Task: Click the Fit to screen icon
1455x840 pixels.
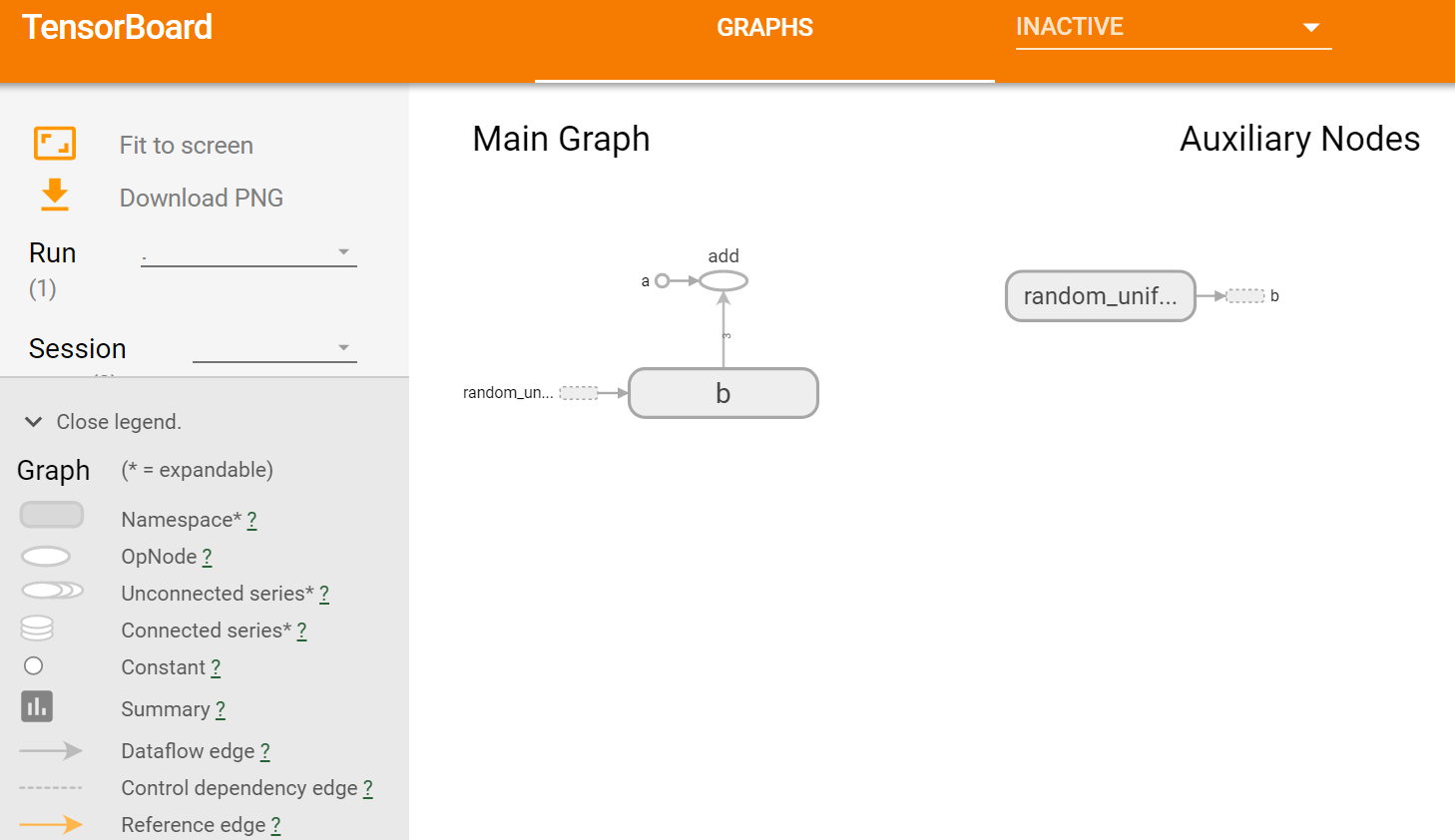Action: pyautogui.click(x=55, y=144)
